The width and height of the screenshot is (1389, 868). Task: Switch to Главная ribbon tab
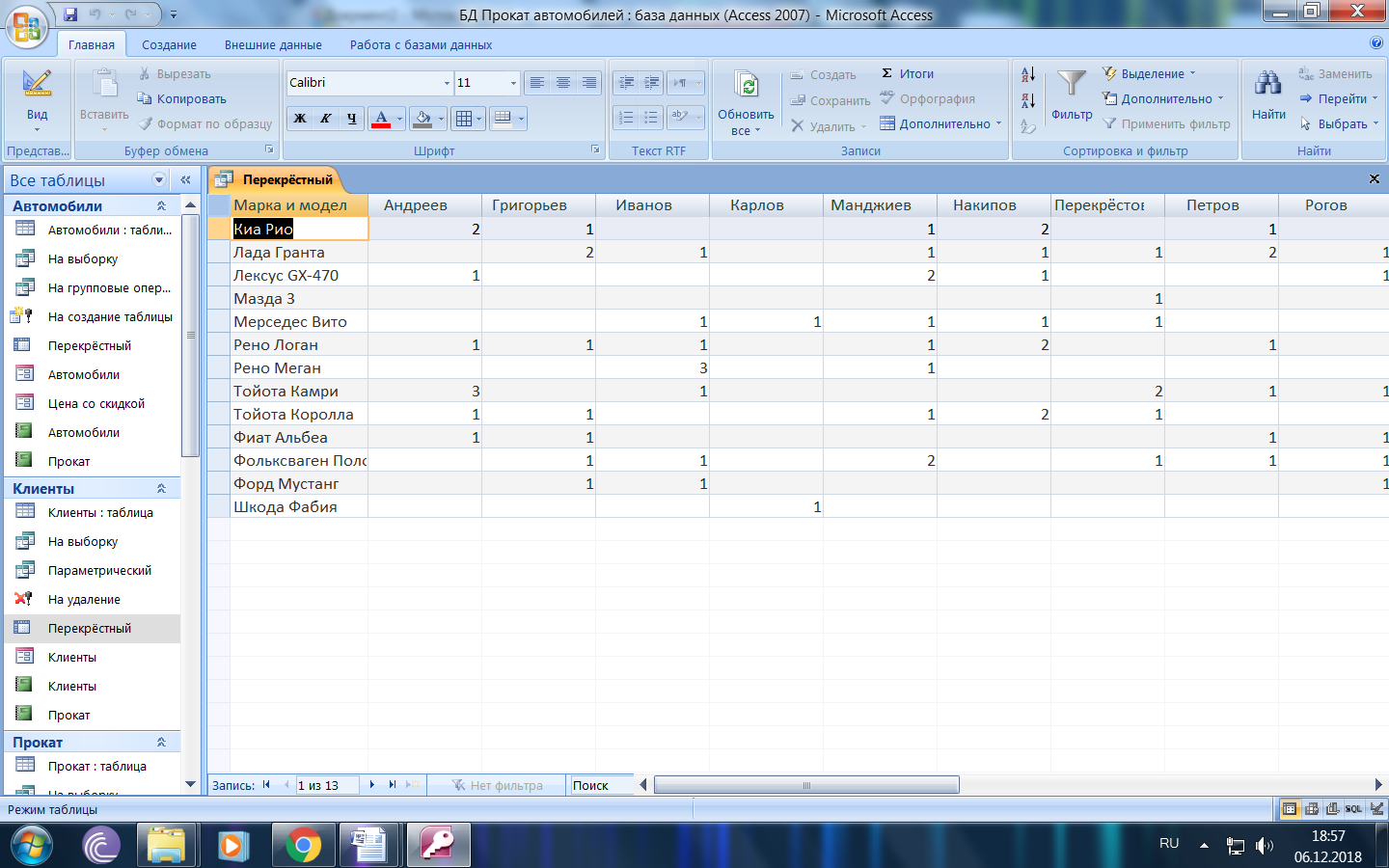click(92, 44)
